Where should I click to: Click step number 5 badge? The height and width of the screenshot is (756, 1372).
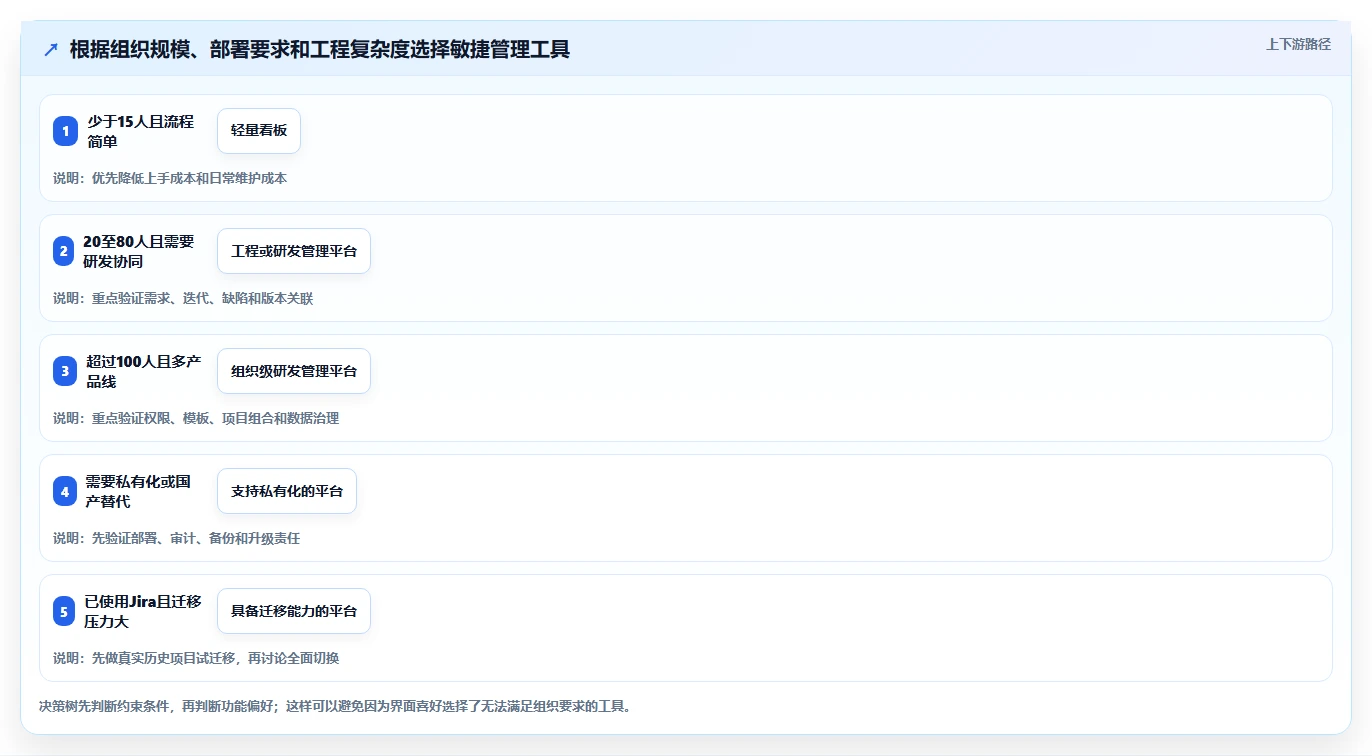[x=65, y=611]
